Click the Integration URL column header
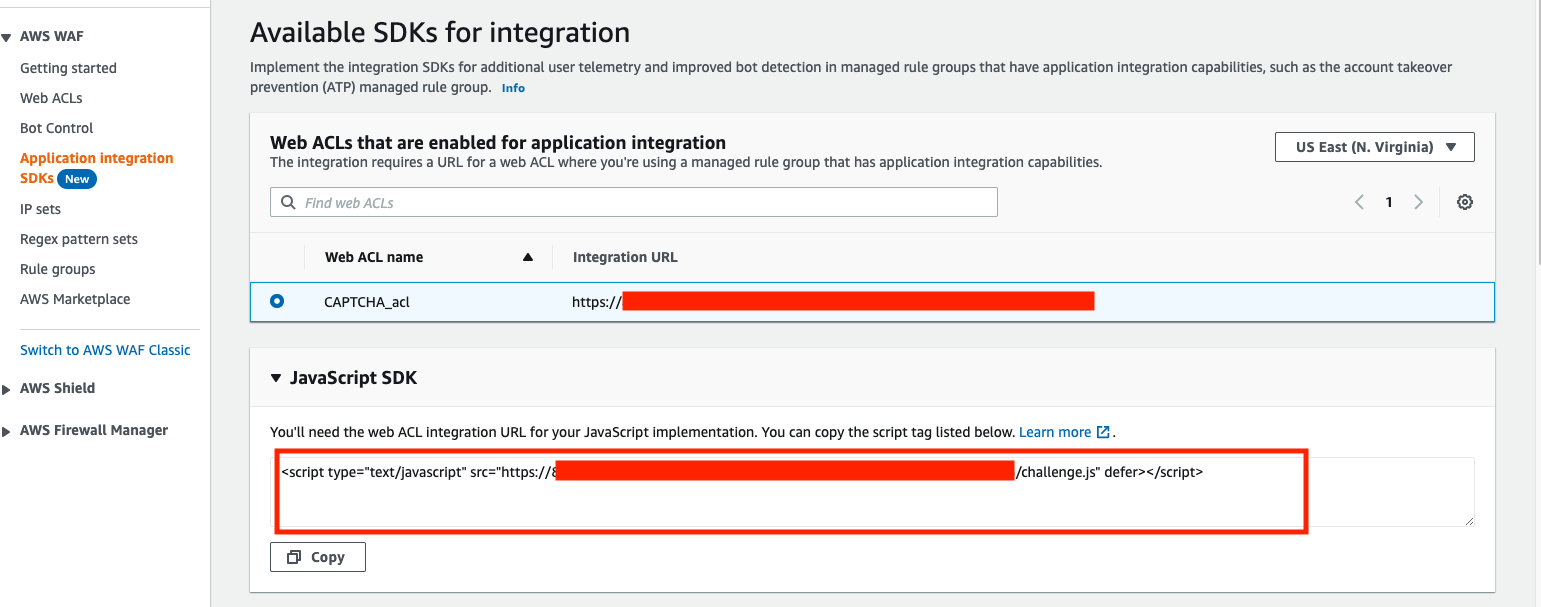Viewport: 1541px width, 607px height. pos(625,257)
